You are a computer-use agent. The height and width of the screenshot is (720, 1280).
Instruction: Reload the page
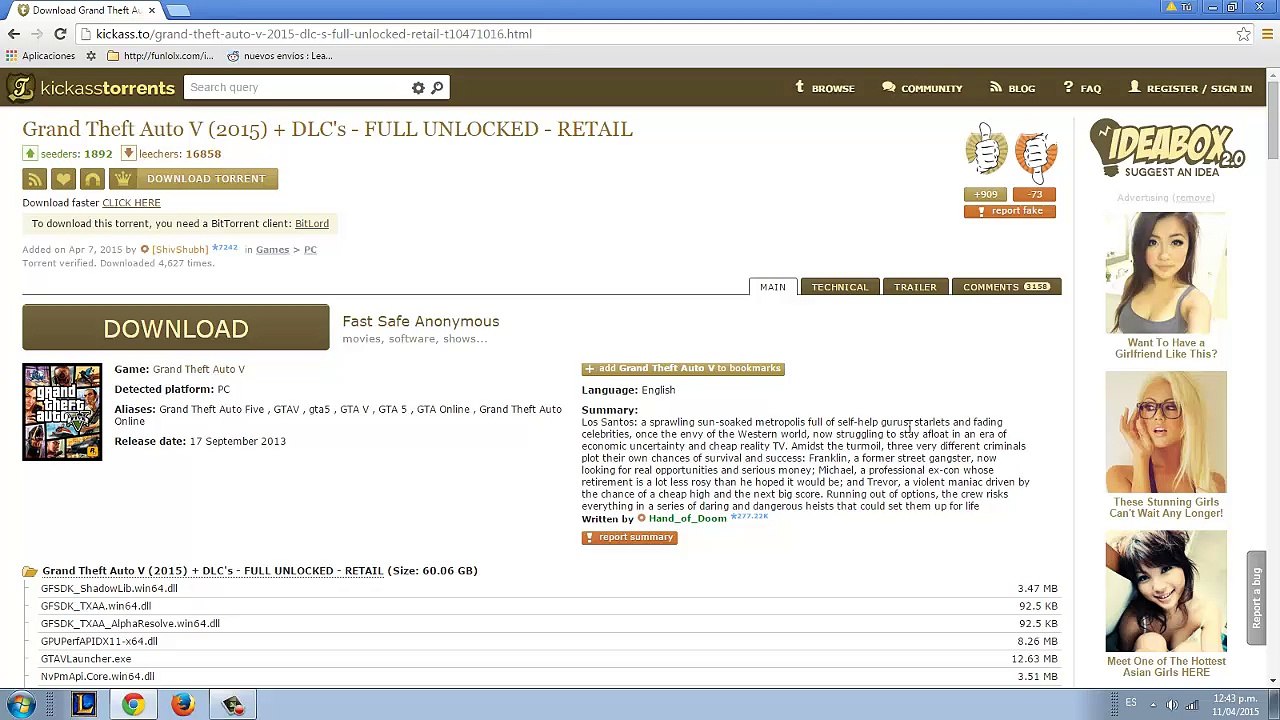pyautogui.click(x=60, y=34)
